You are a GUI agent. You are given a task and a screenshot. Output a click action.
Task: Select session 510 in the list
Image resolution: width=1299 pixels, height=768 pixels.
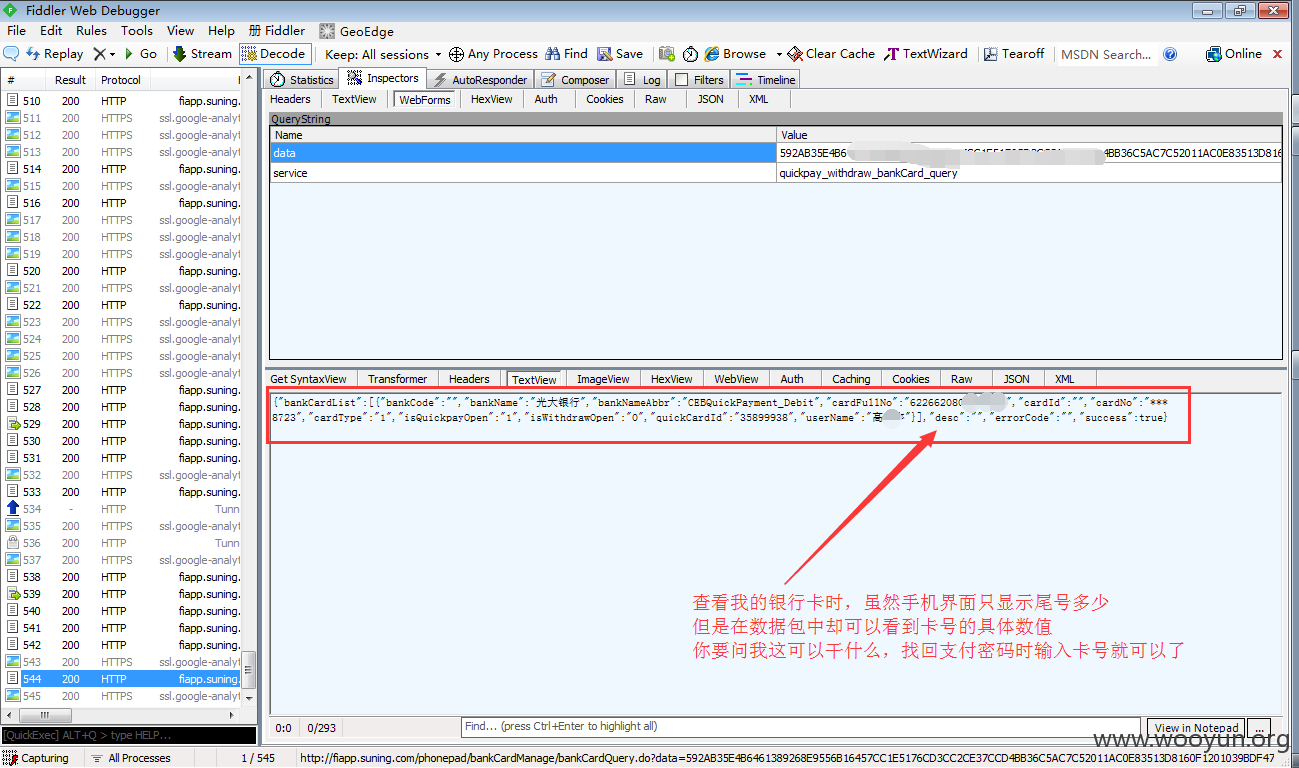tap(121, 101)
